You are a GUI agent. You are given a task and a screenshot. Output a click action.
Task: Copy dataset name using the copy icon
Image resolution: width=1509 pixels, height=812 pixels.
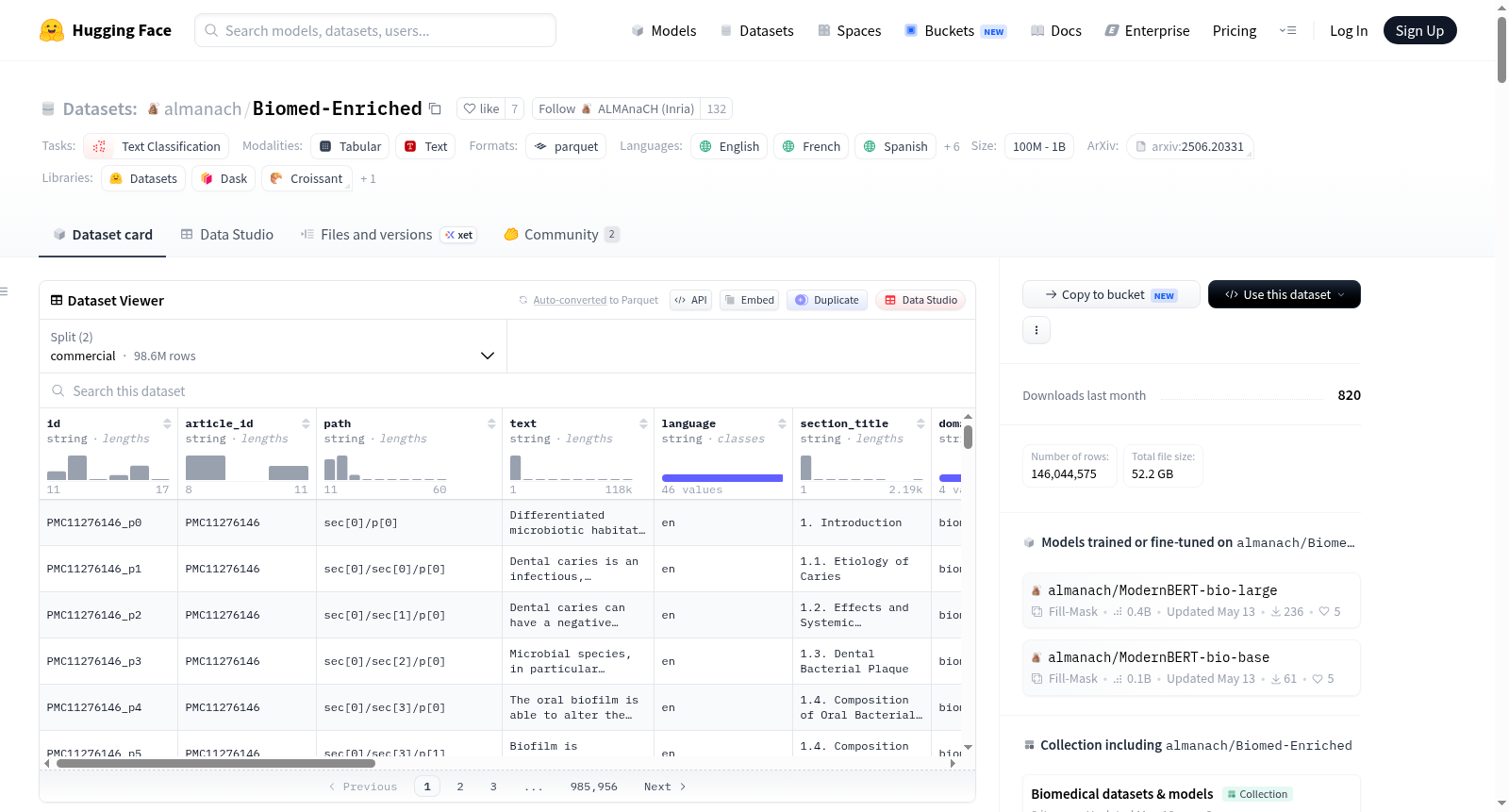tap(435, 108)
